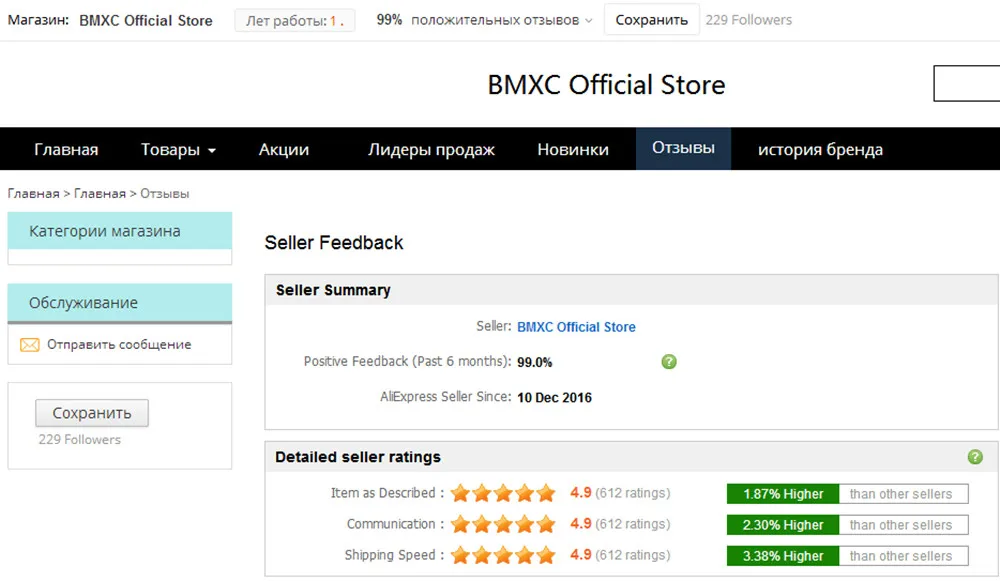Viewport: 1000px width, 581px height.
Task: Click the 4.9 score for Shipping Speed
Action: tap(580, 554)
